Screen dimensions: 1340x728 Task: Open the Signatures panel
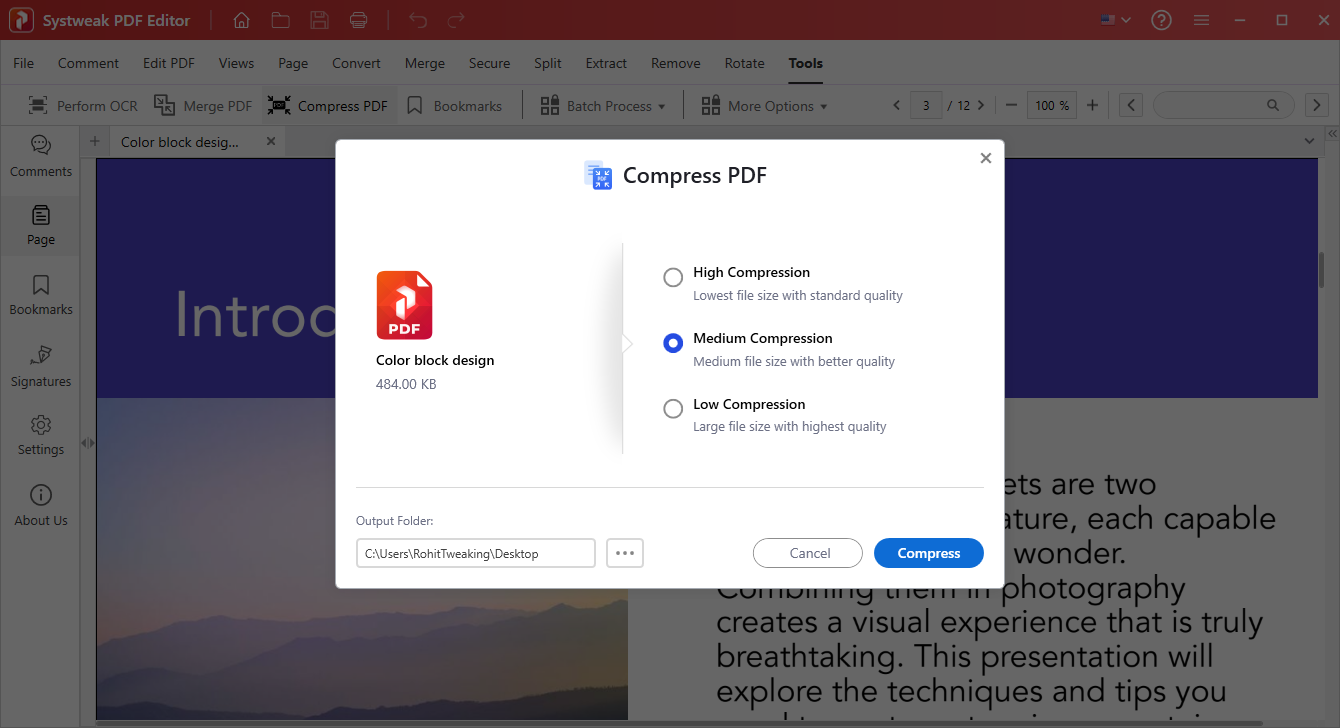click(x=40, y=365)
